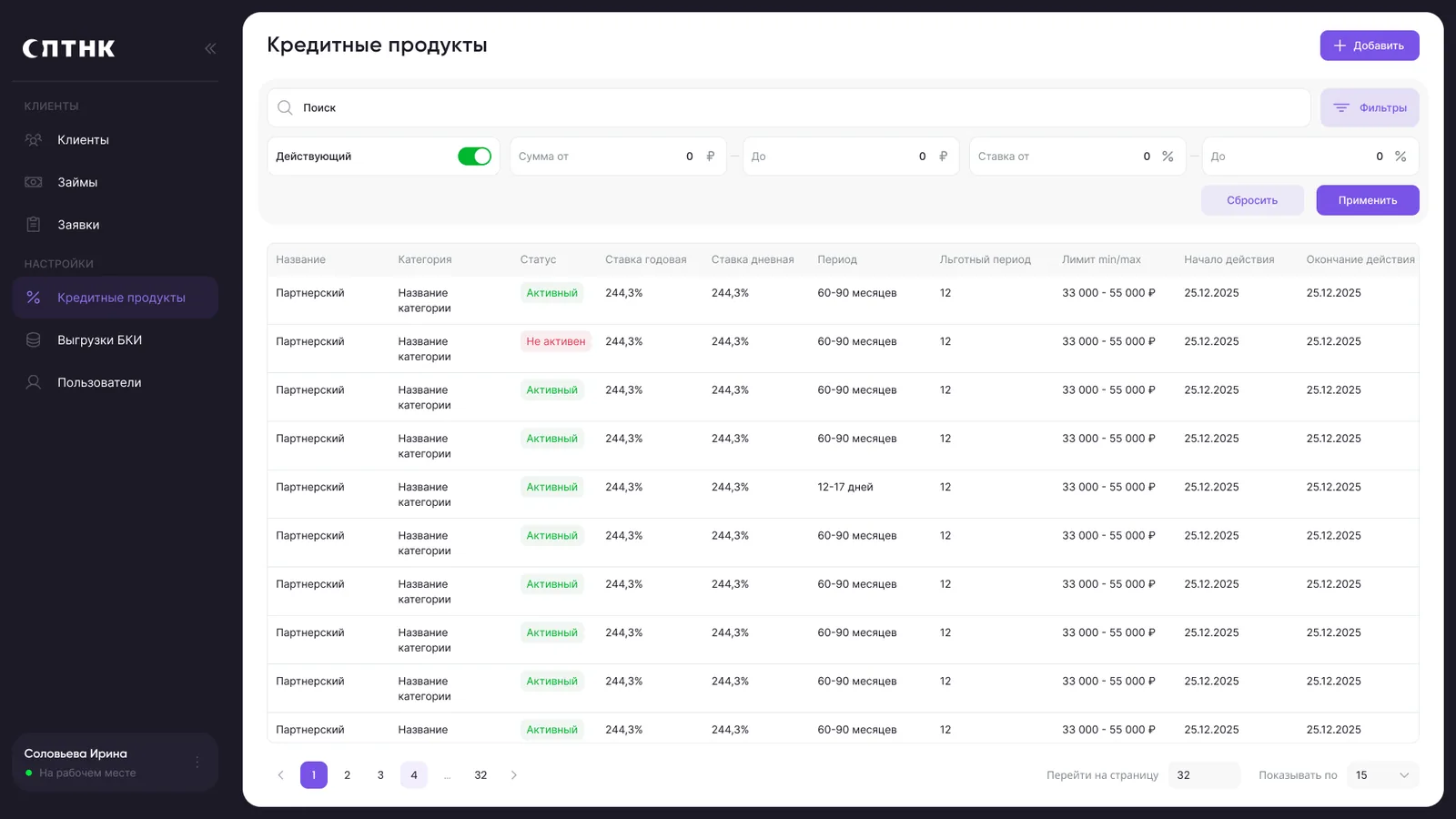Select current page 1 button
The height and width of the screenshot is (819, 1456).
(314, 775)
